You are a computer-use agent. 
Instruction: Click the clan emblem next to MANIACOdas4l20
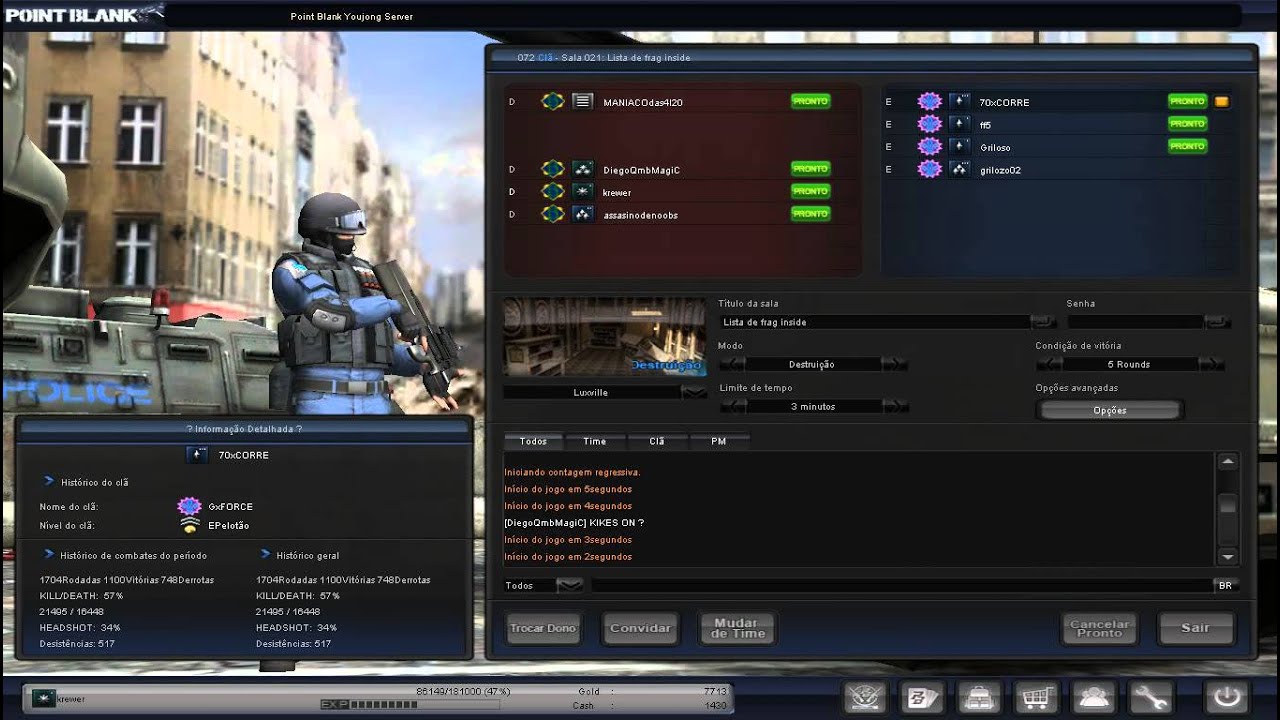(552, 102)
